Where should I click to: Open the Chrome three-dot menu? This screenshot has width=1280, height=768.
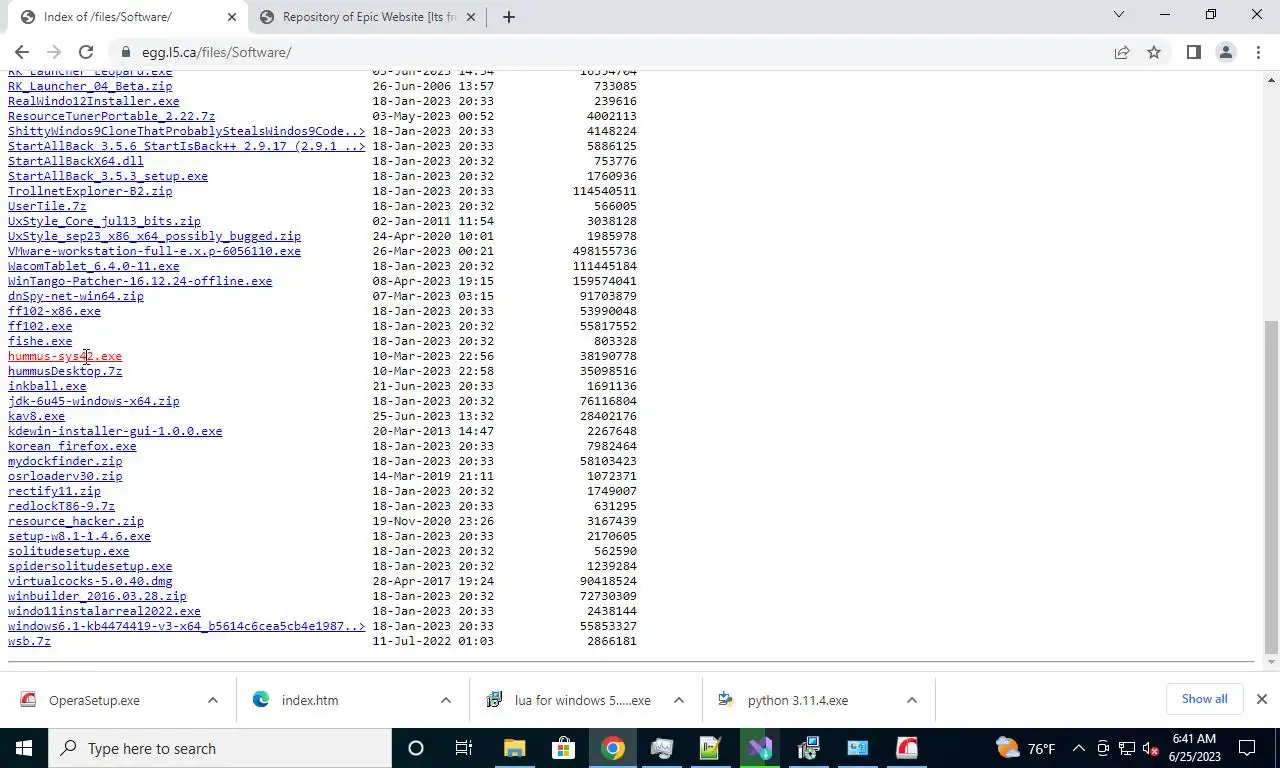click(x=1257, y=52)
